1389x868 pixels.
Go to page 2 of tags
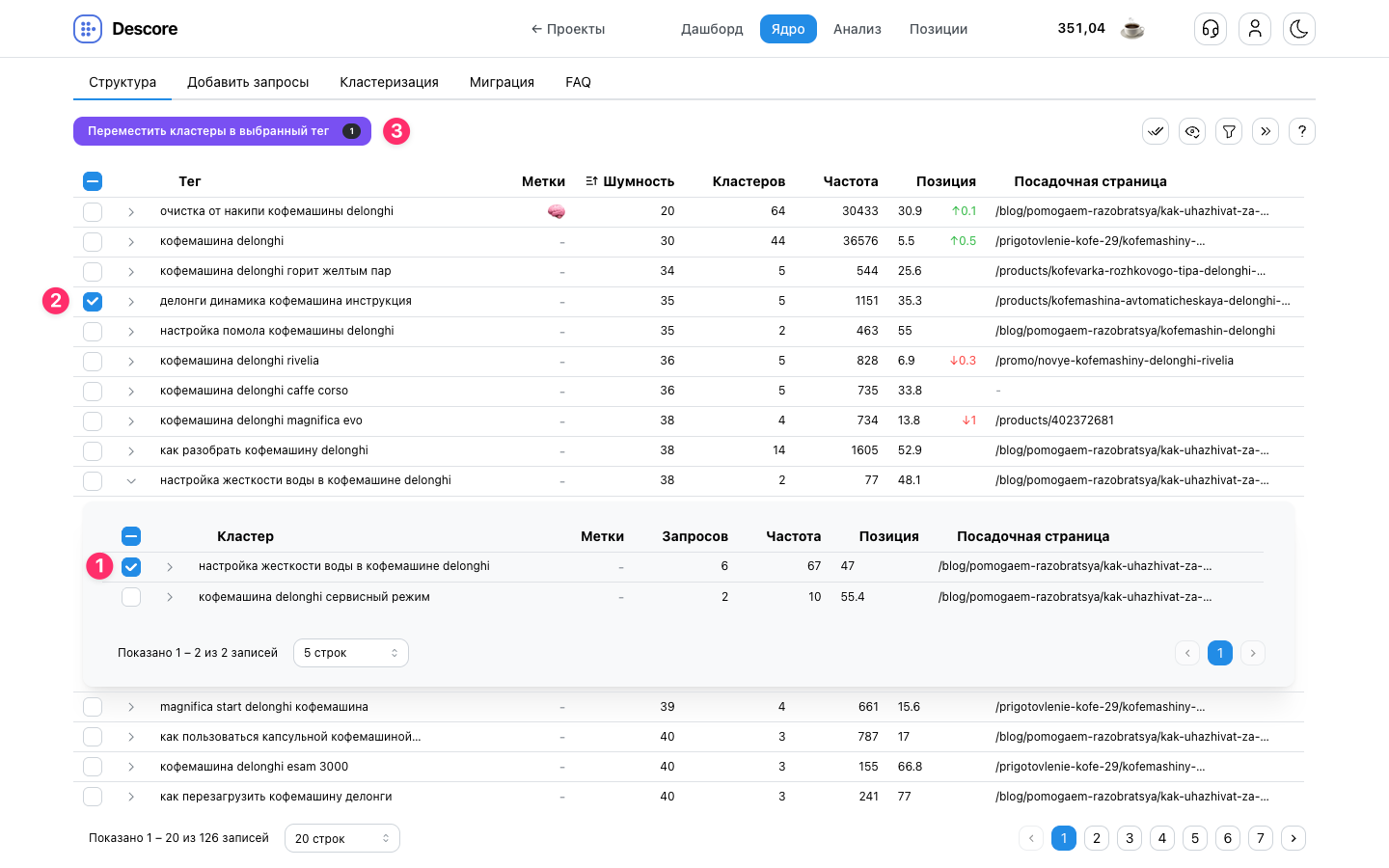[1097, 838]
